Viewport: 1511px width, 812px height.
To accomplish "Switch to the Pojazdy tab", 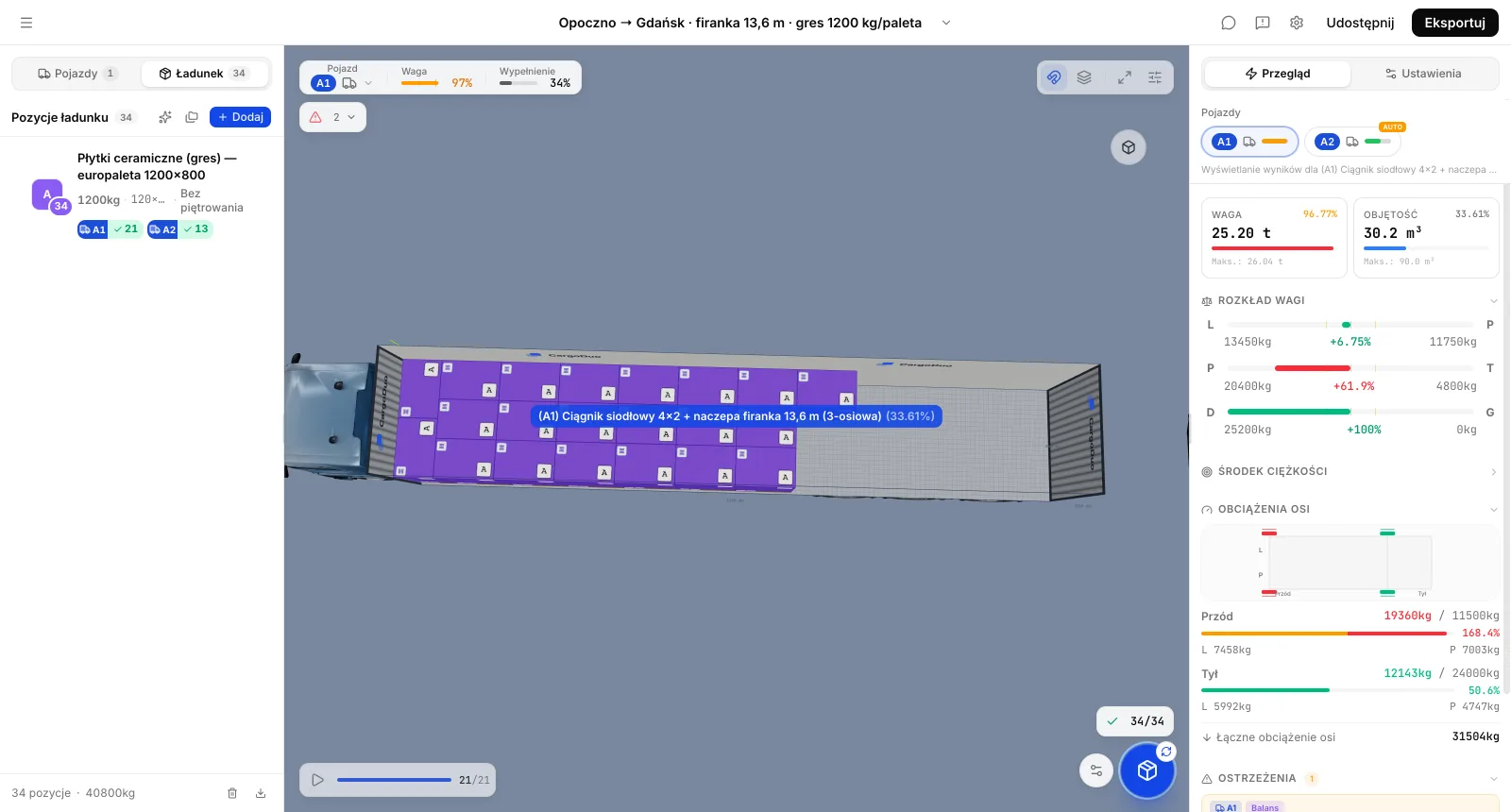I will click(76, 74).
